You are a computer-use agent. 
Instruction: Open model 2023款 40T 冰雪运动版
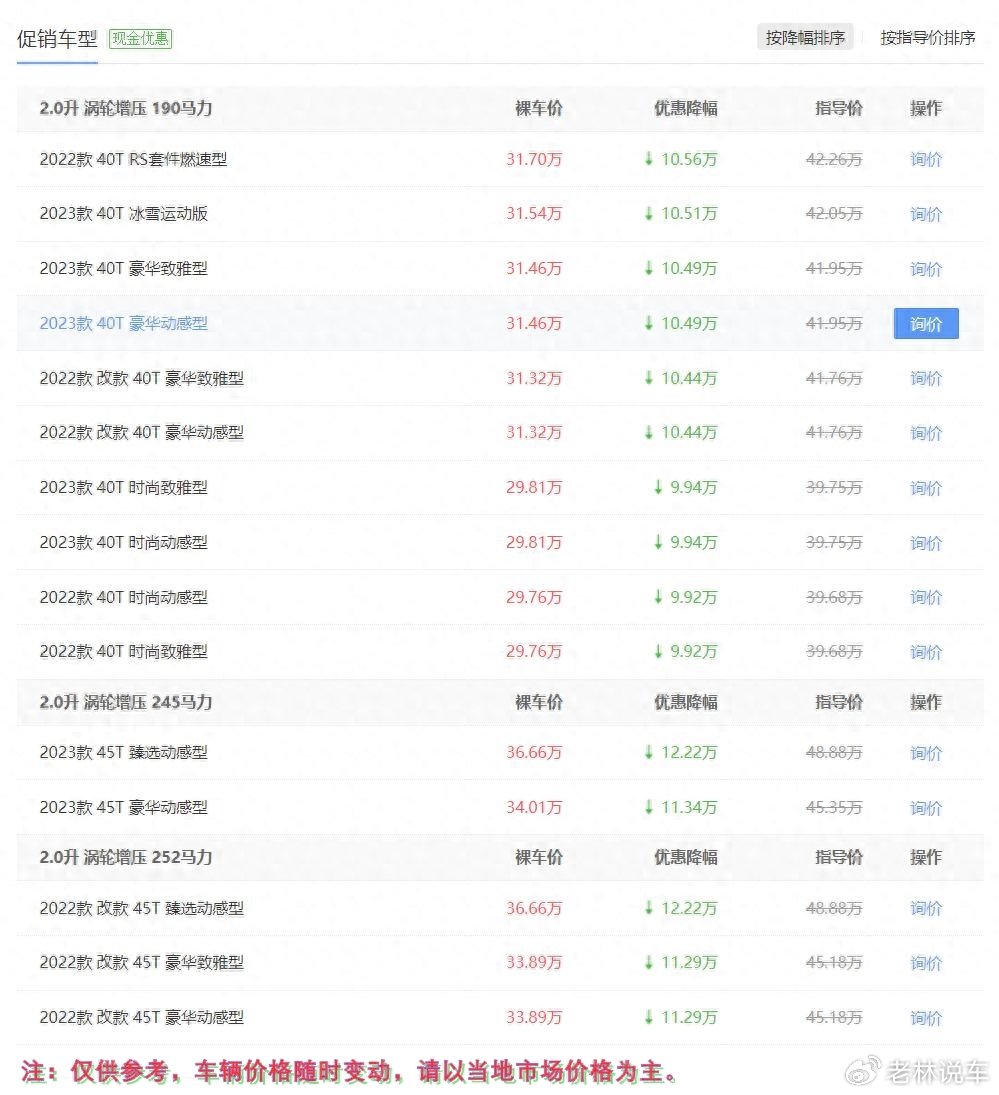pyautogui.click(x=124, y=214)
